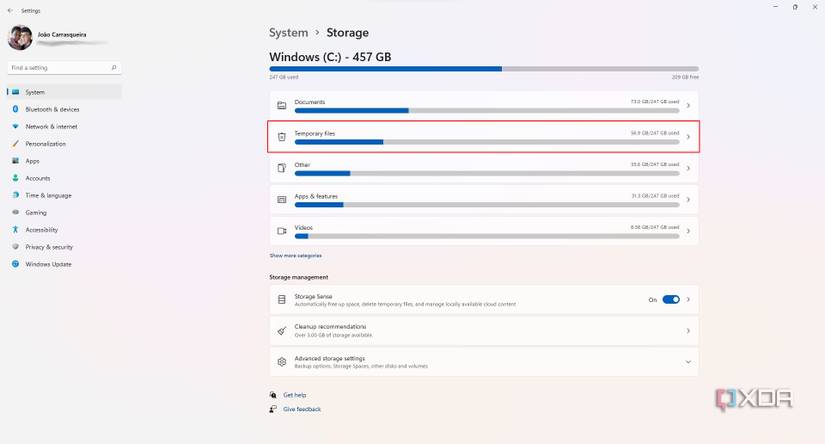
Task: Click the back arrow in Settings title bar
Action: point(10,11)
